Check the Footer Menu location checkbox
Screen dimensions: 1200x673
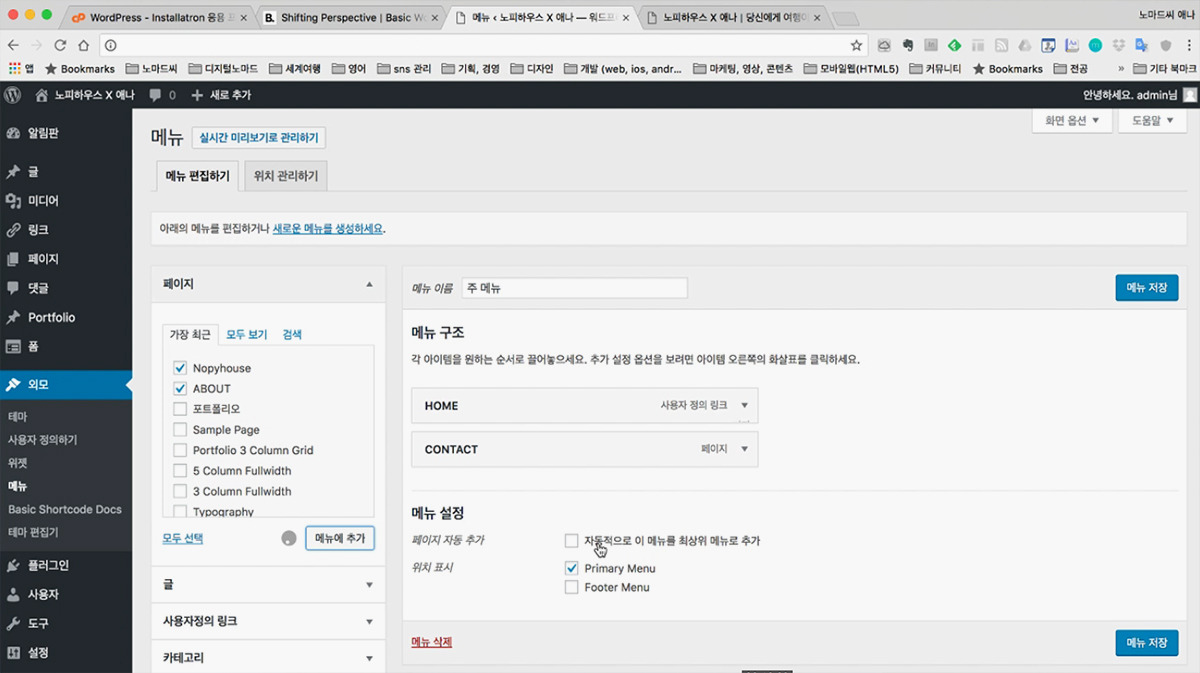(x=571, y=587)
